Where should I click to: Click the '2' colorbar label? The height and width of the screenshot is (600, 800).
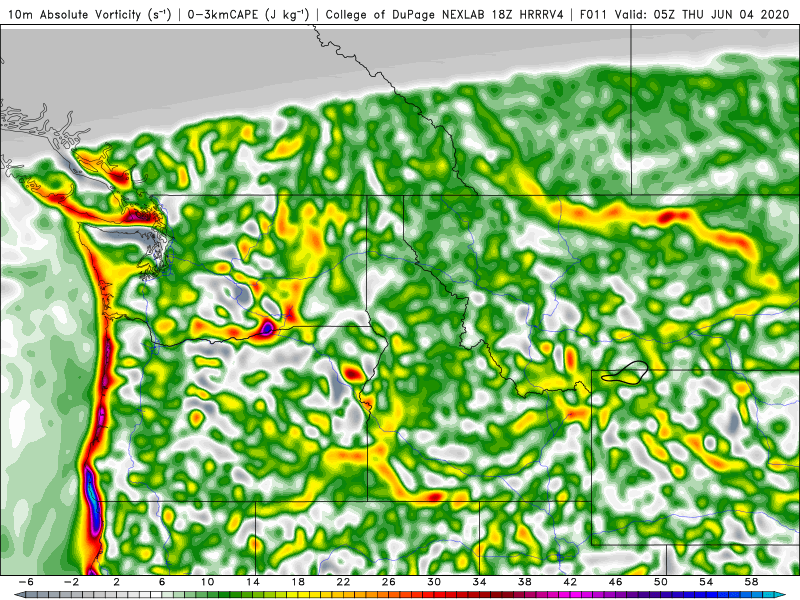[x=117, y=582]
